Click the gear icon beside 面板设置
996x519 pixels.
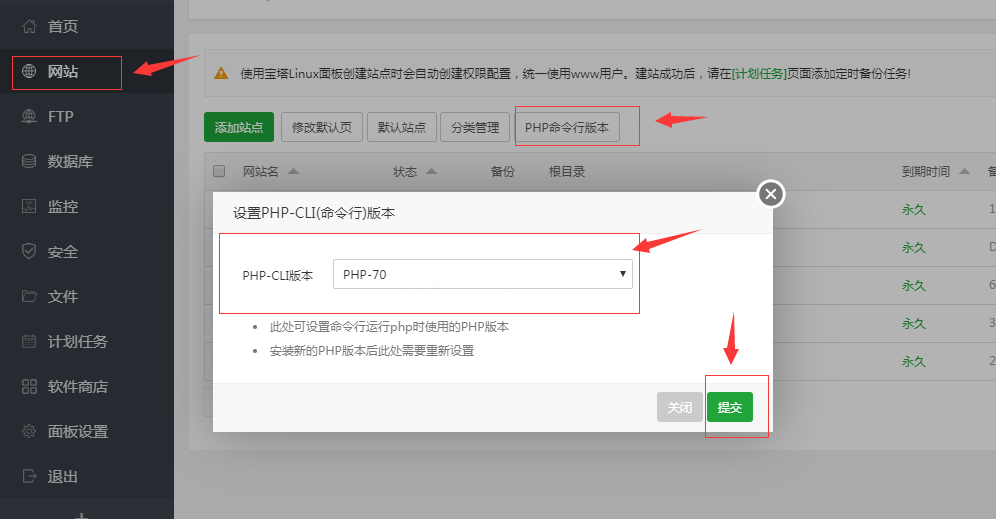pos(29,431)
